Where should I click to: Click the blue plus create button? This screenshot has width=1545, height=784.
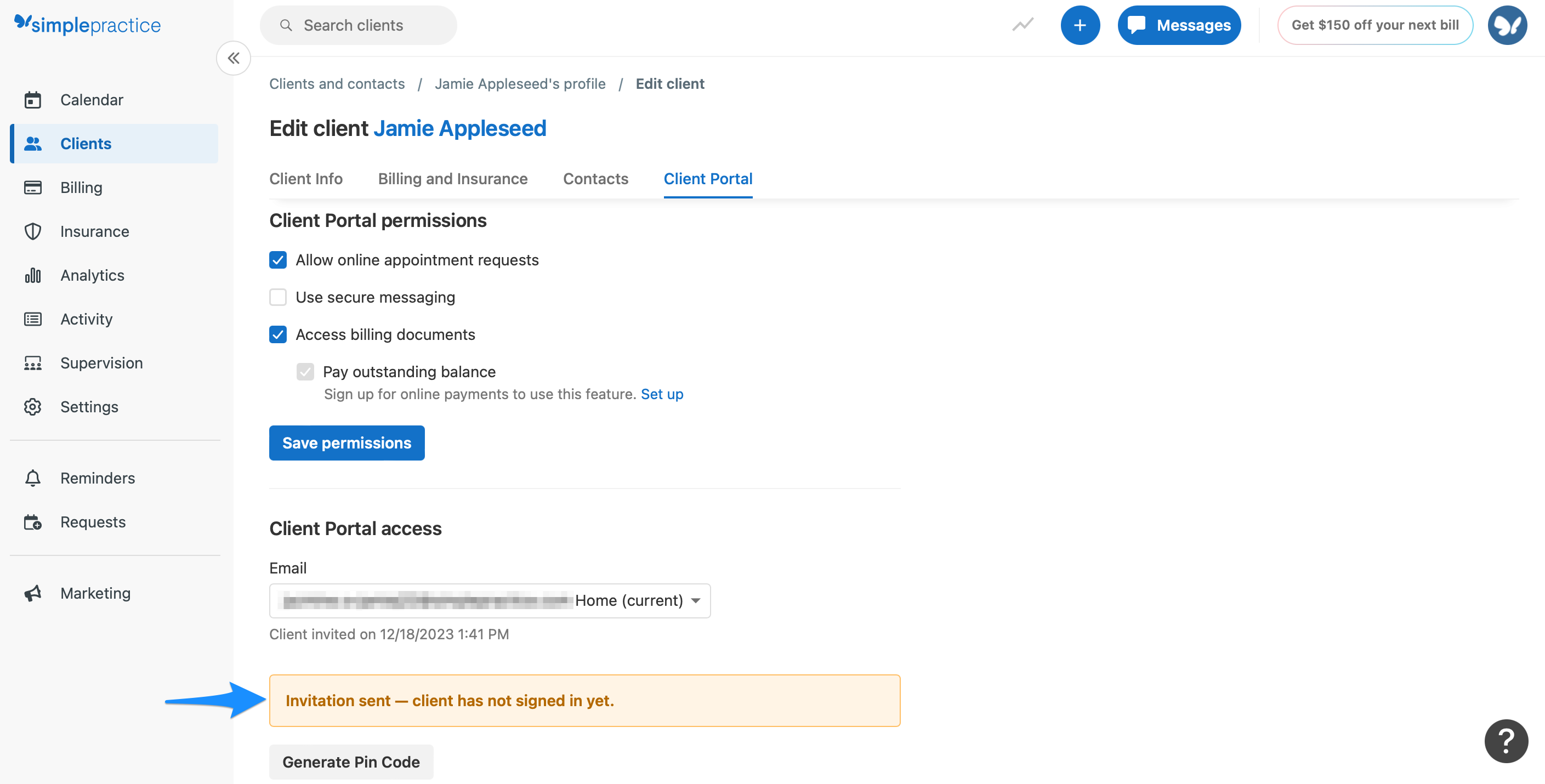tap(1080, 25)
